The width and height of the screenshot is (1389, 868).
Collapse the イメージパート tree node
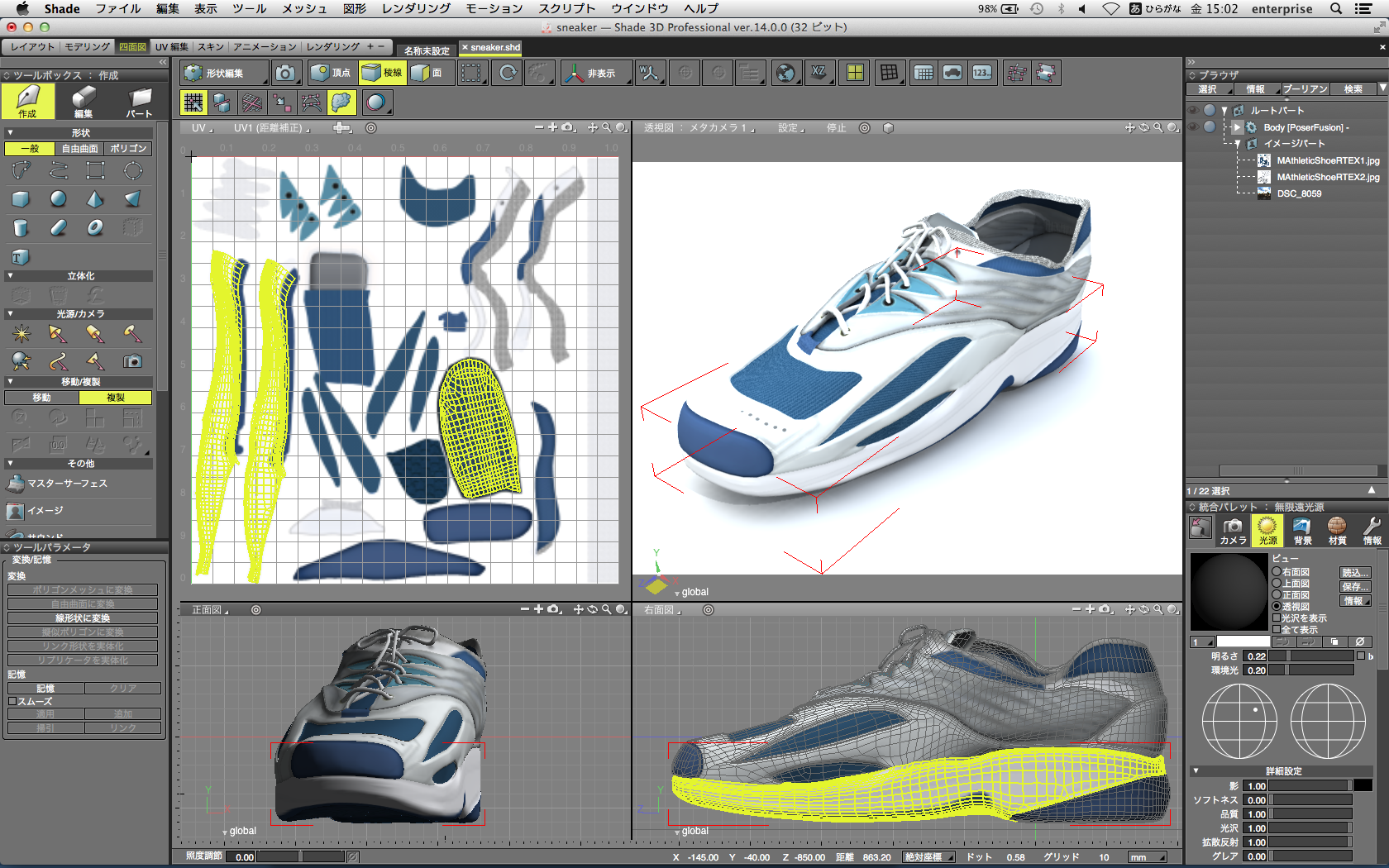[x=1238, y=144]
